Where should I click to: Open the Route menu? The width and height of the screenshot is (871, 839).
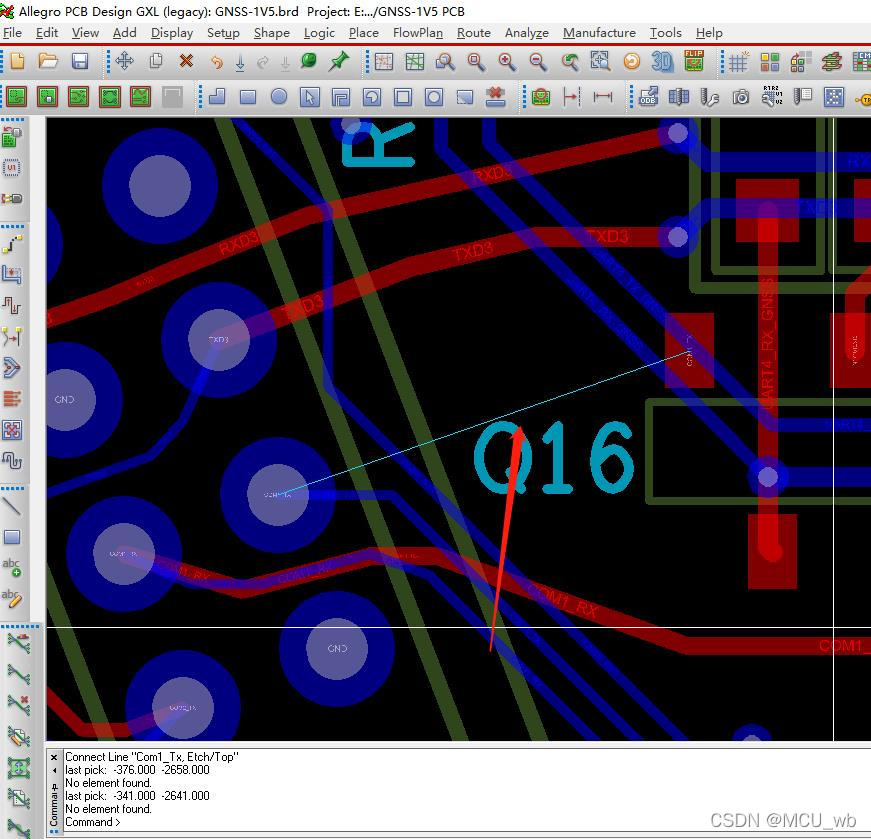[473, 33]
